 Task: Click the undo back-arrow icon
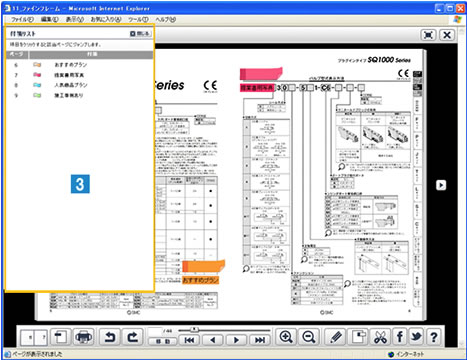110,337
